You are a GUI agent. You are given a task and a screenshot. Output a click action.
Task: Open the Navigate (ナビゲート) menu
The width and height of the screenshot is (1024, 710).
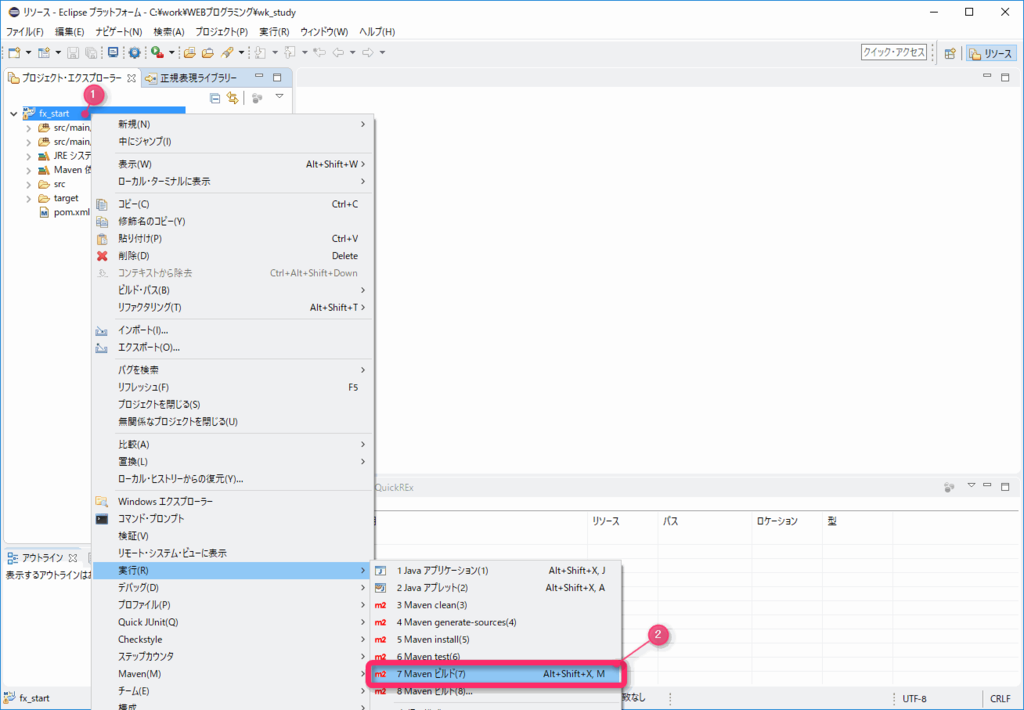(x=119, y=31)
